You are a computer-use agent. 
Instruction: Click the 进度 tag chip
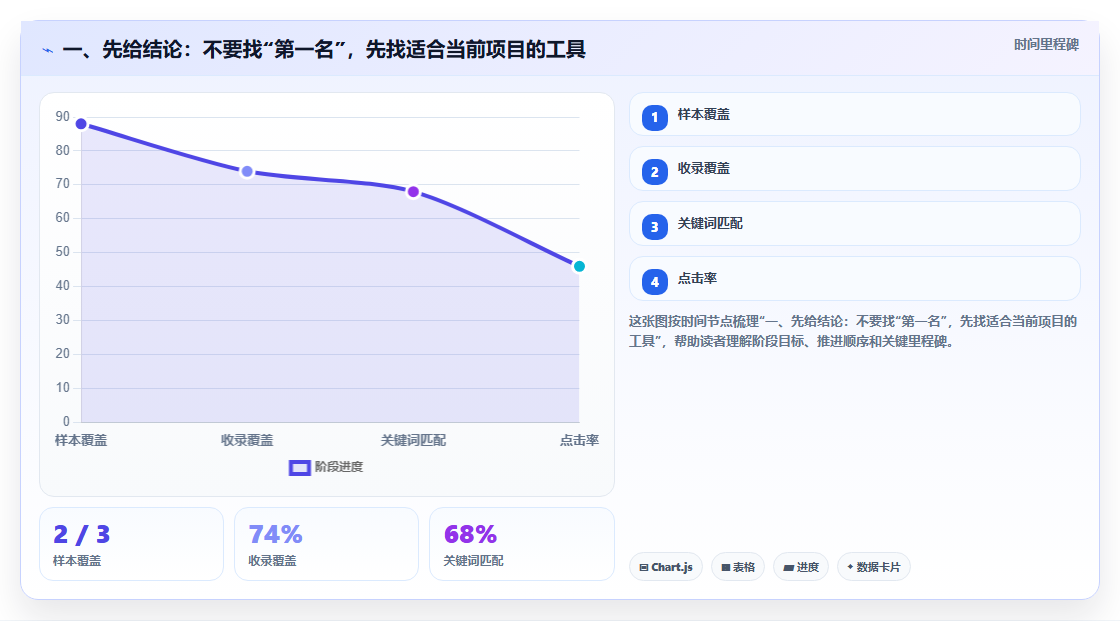coord(801,567)
